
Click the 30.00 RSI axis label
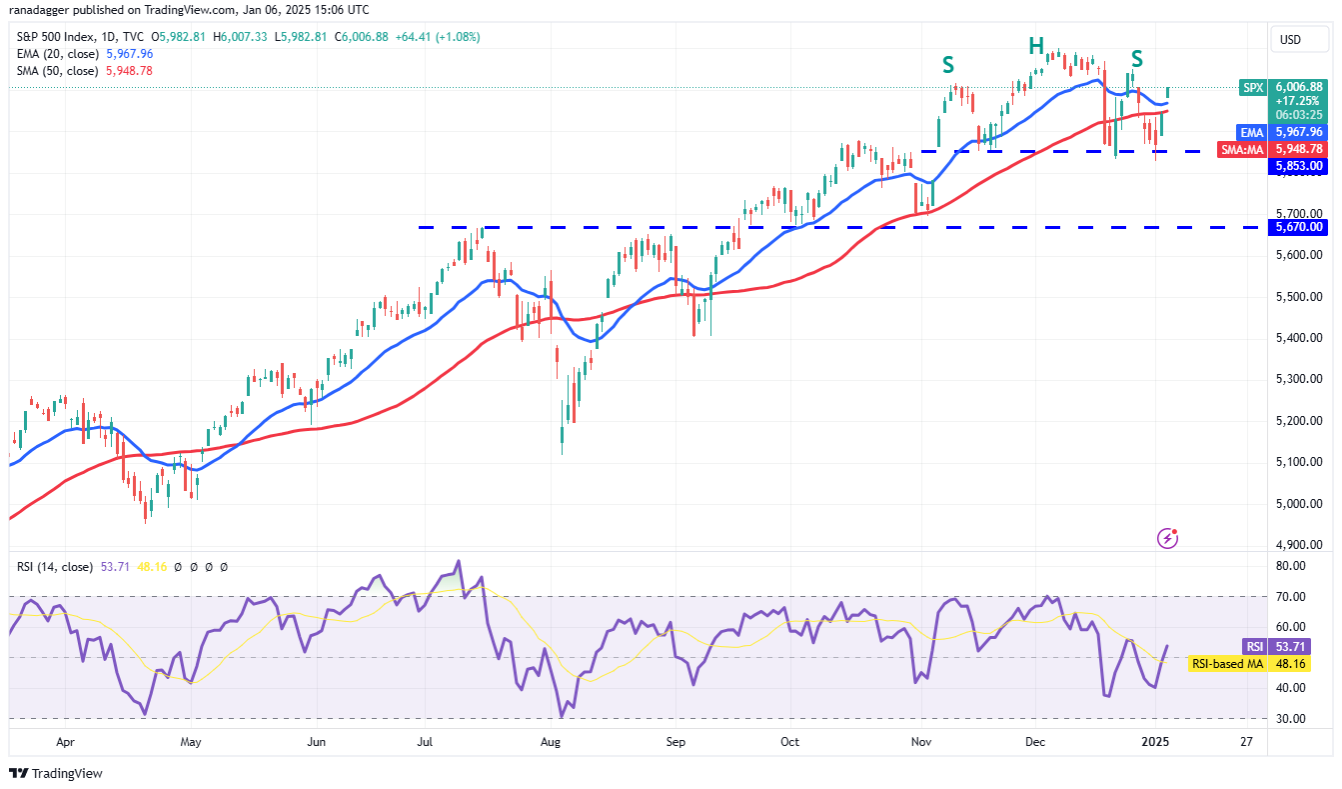coord(1290,719)
